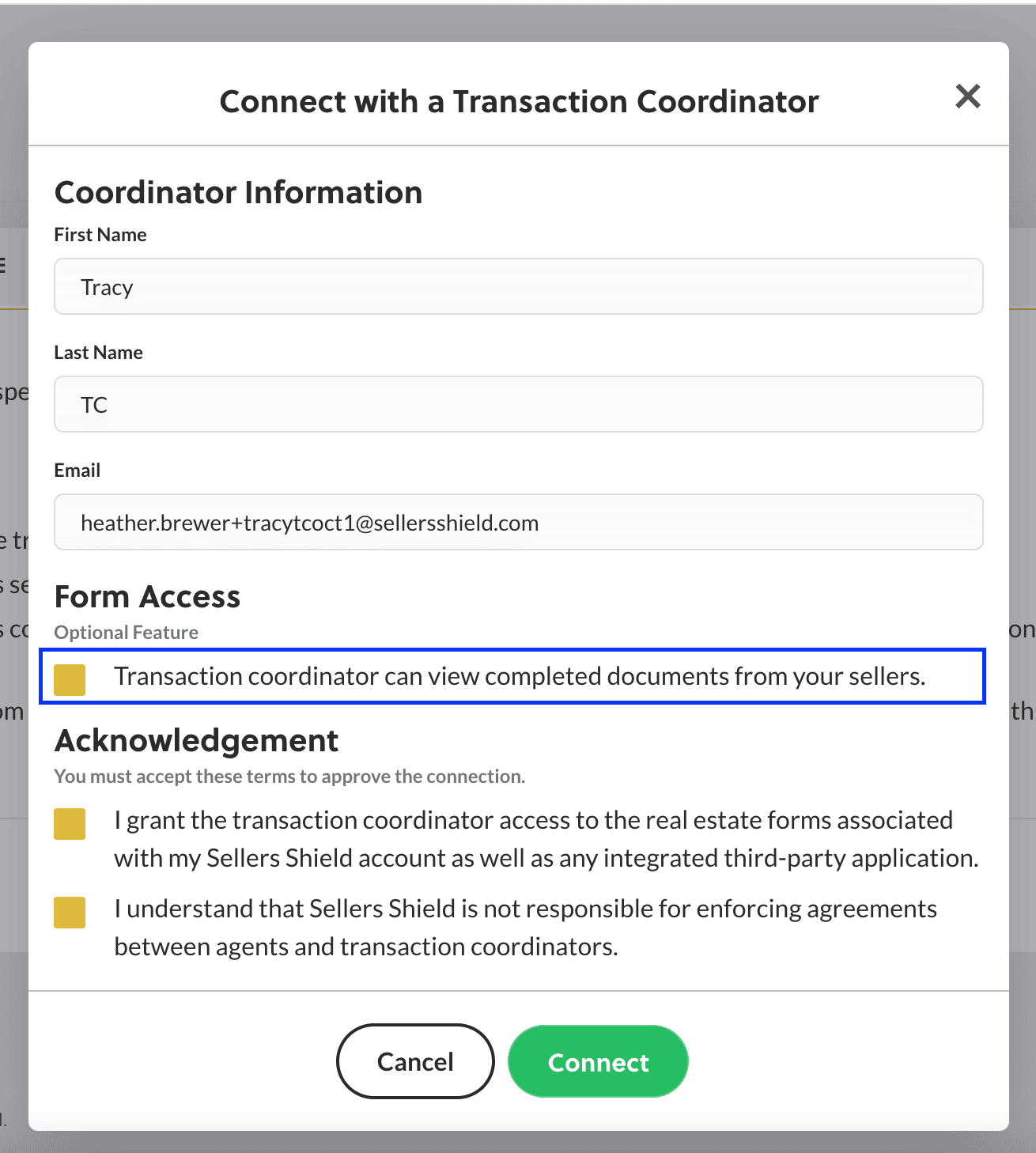This screenshot has width=1036, height=1153.
Task: Tick the Sellers Shield not responsible checkbox
Action: pos(70,913)
